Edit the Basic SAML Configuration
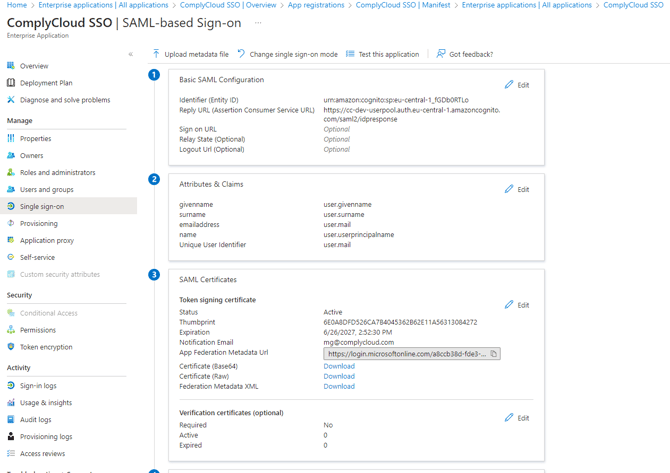670x473 pixels. click(517, 85)
